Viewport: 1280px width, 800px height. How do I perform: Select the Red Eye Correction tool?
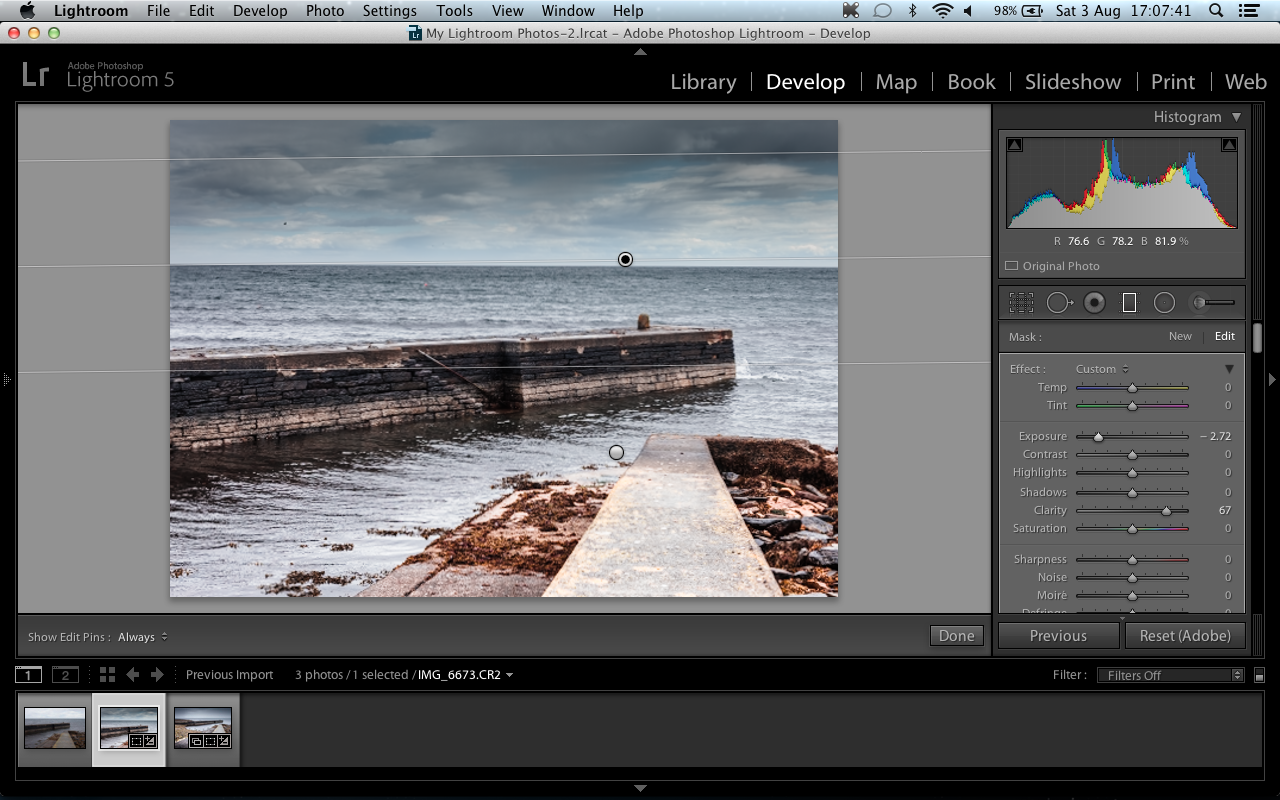tap(1093, 302)
